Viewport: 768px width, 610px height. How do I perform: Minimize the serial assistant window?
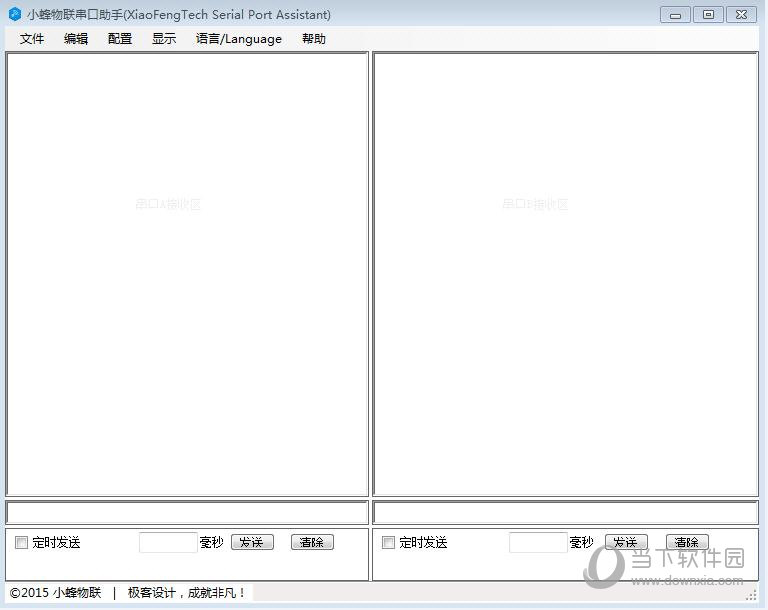coord(675,15)
